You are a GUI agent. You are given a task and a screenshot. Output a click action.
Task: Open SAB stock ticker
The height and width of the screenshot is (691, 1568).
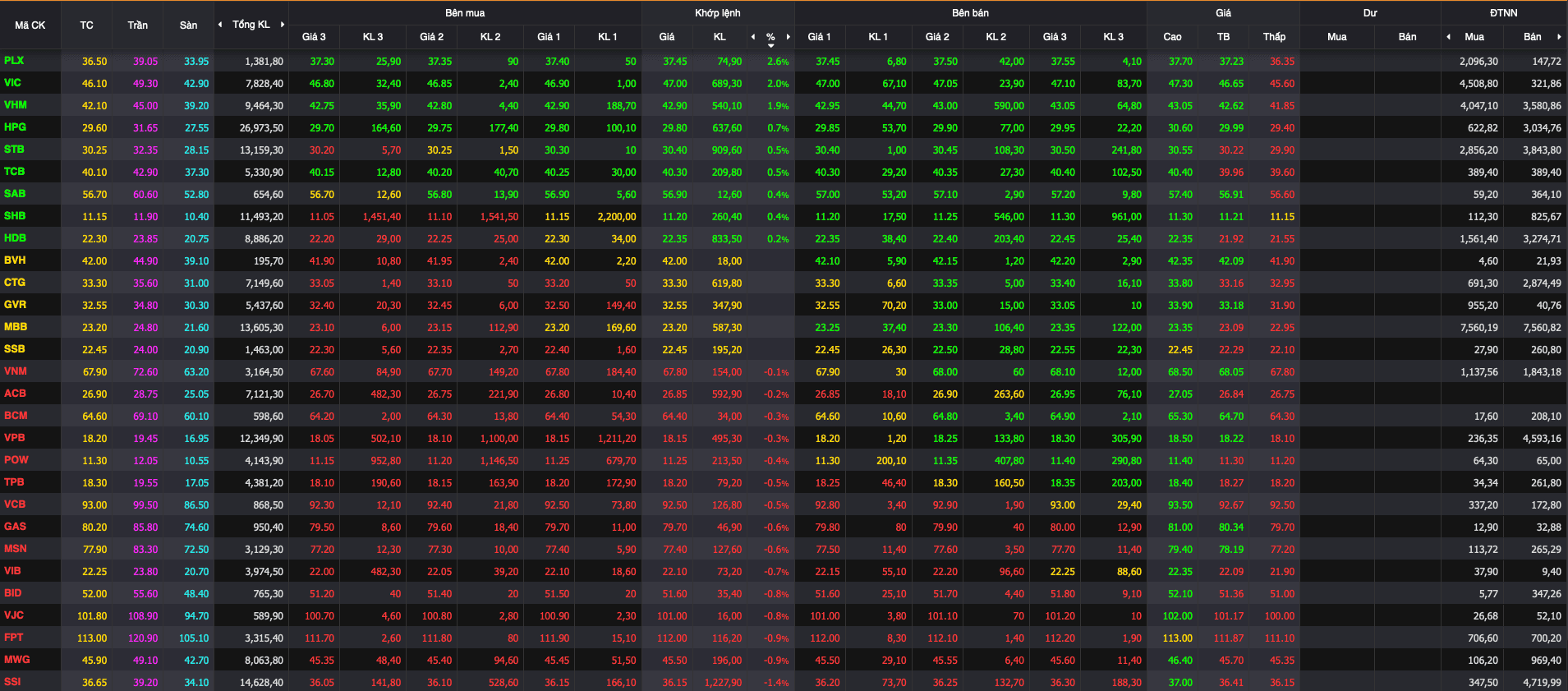pyautogui.click(x=15, y=194)
